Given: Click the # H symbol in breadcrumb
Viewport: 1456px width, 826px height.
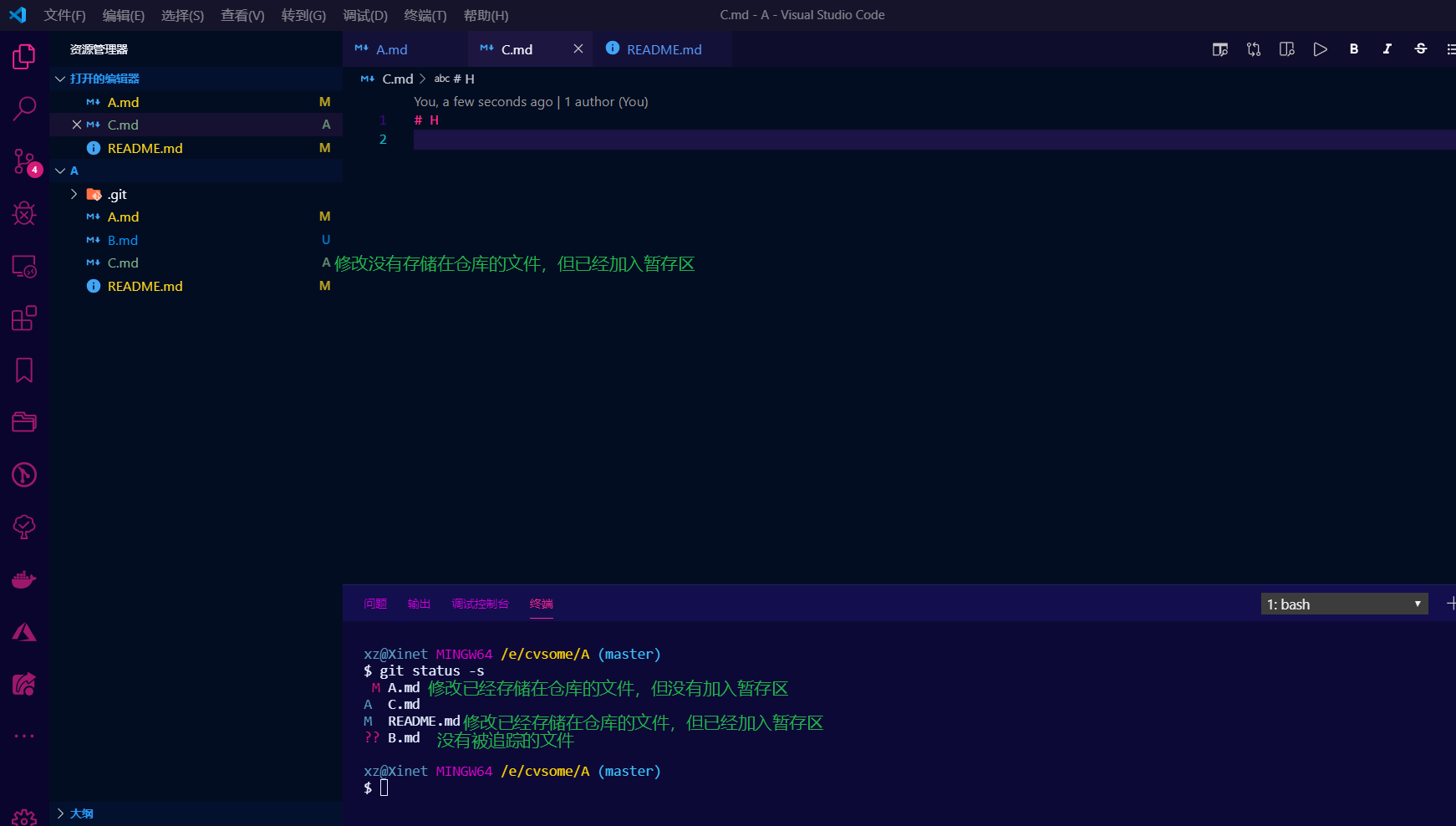Looking at the screenshot, I should 464,79.
